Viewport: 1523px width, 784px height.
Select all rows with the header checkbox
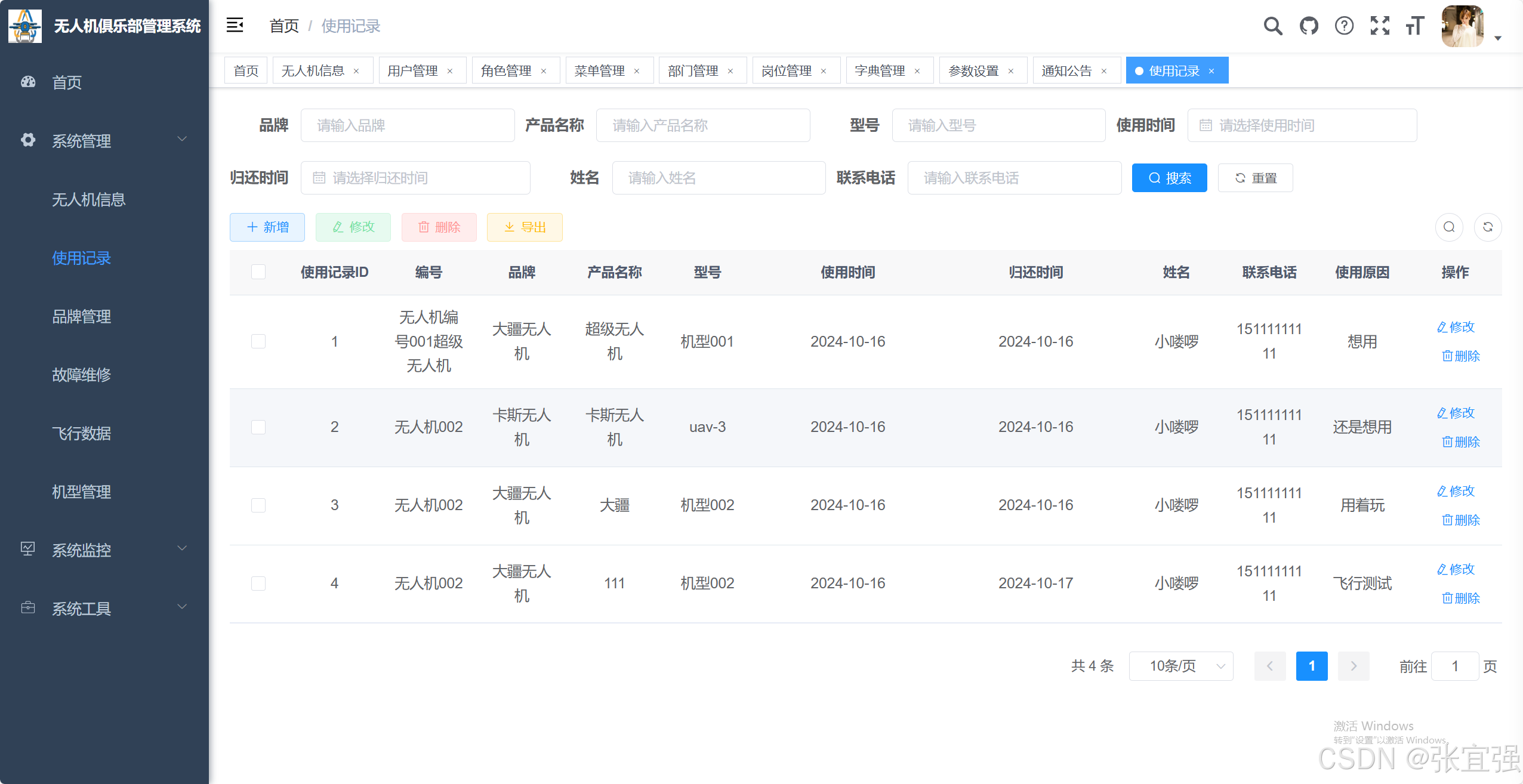258,271
